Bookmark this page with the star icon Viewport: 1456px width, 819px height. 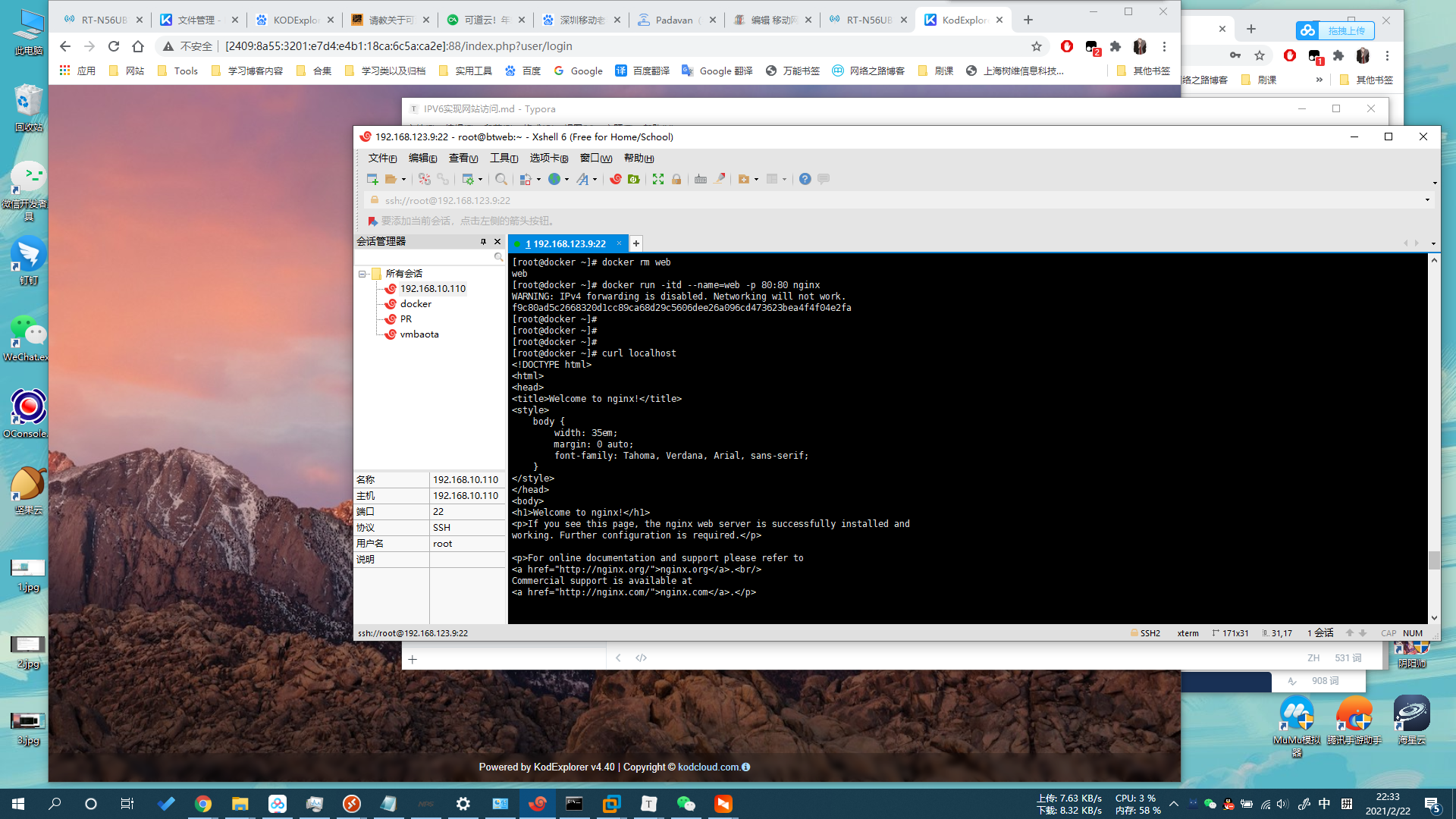(1037, 46)
